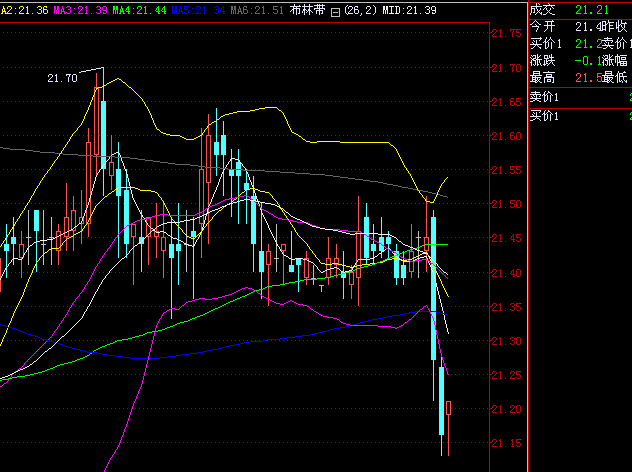Viewport: 632px width, 472px height.
Task: Click the 成交 price value 21.21
Action: coord(592,10)
